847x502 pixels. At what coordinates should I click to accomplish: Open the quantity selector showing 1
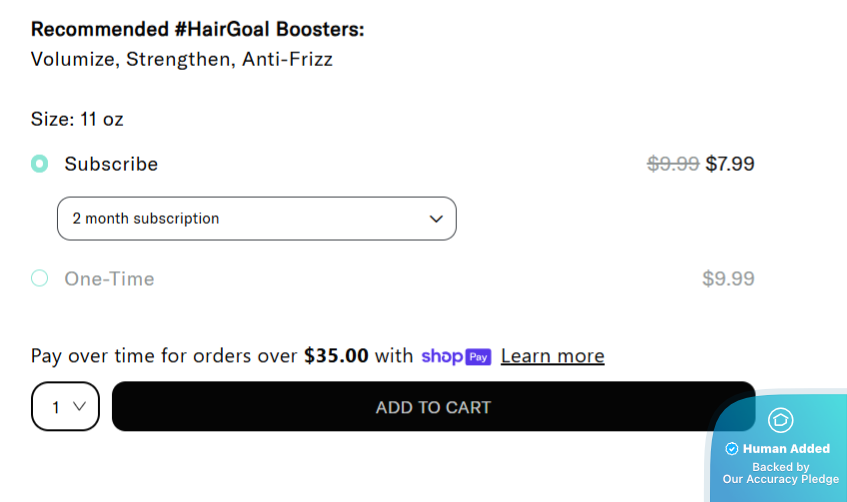click(x=66, y=407)
